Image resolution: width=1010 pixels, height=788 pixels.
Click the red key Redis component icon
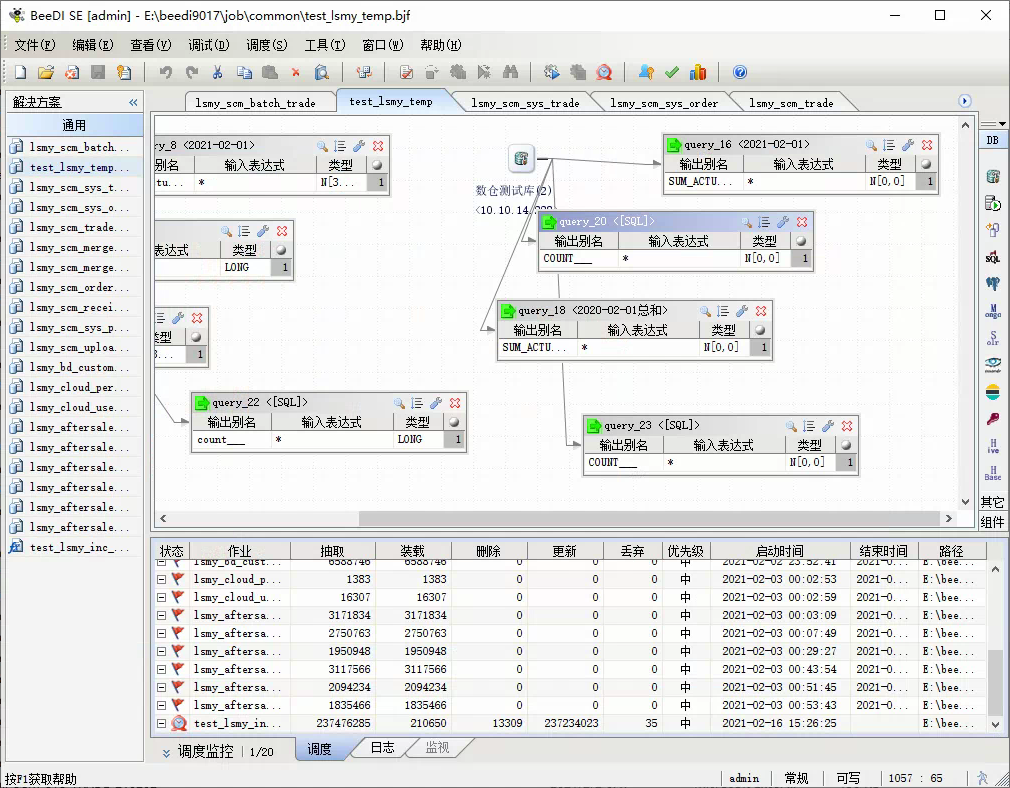tap(993, 419)
